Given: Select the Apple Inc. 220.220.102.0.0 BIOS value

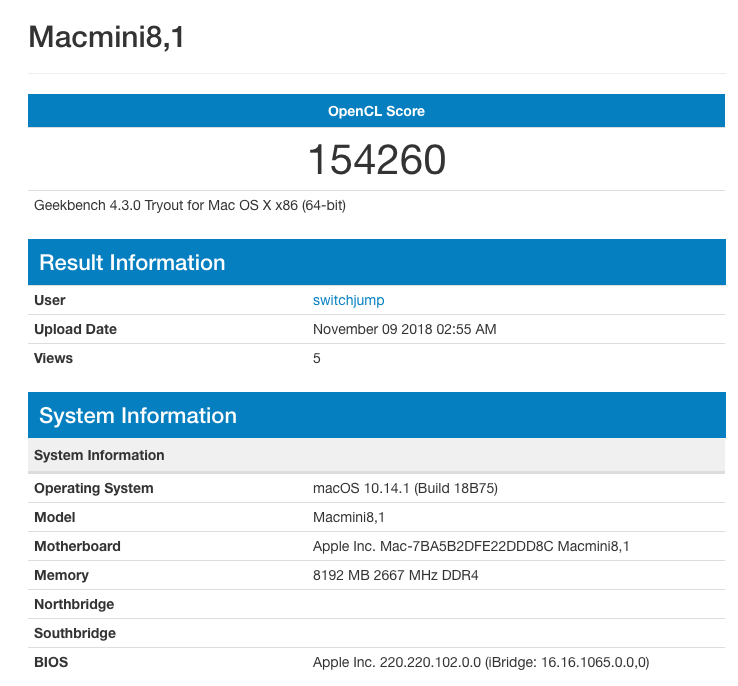Looking at the screenshot, I should click(481, 662).
